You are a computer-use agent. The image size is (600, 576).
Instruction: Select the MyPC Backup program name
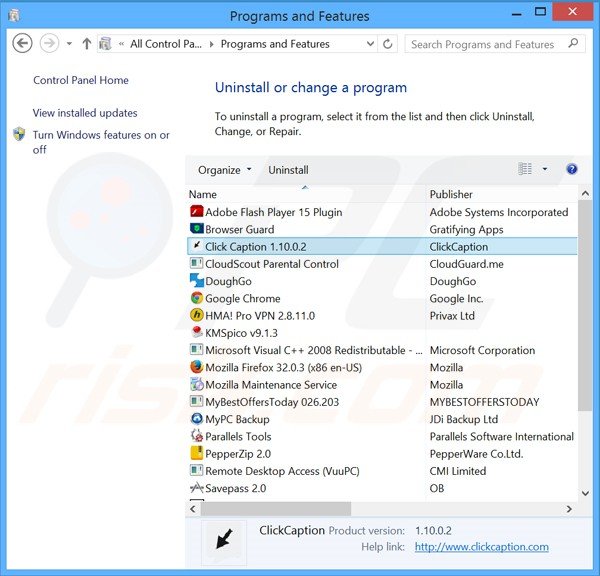[x=237, y=419]
